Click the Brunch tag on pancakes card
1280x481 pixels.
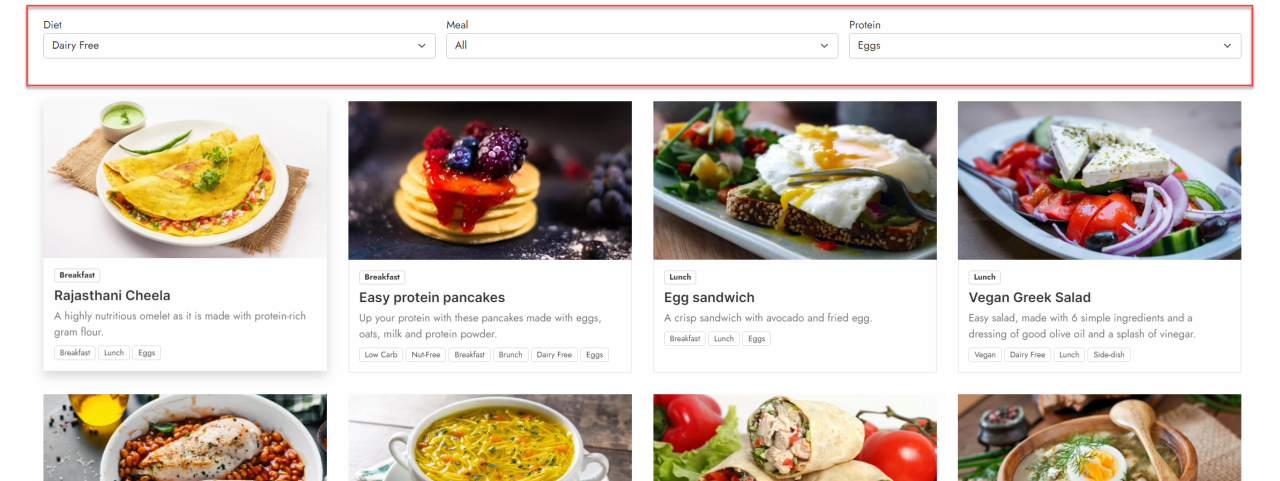[511, 355]
